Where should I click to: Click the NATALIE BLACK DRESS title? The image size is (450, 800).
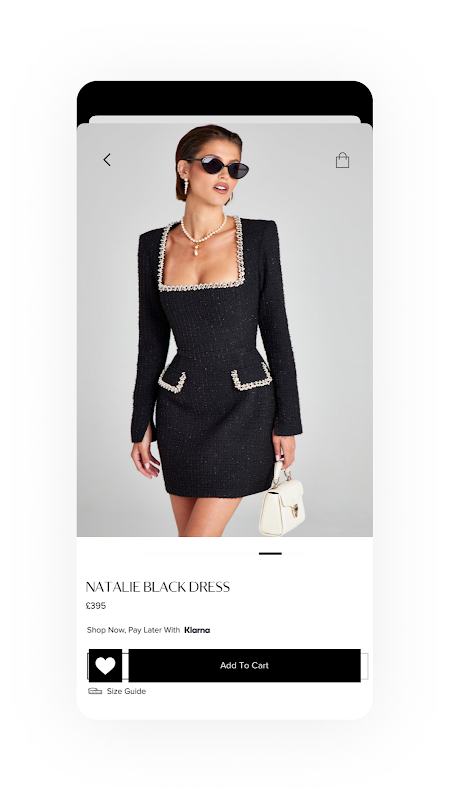point(158,587)
